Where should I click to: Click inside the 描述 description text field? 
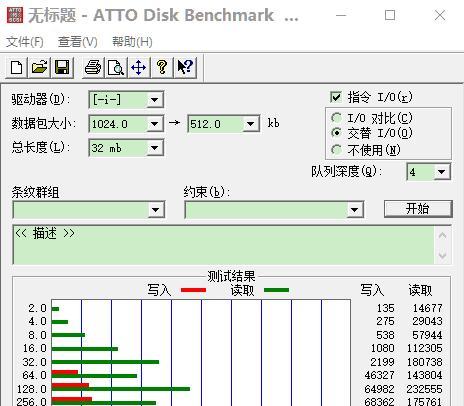[224, 245]
